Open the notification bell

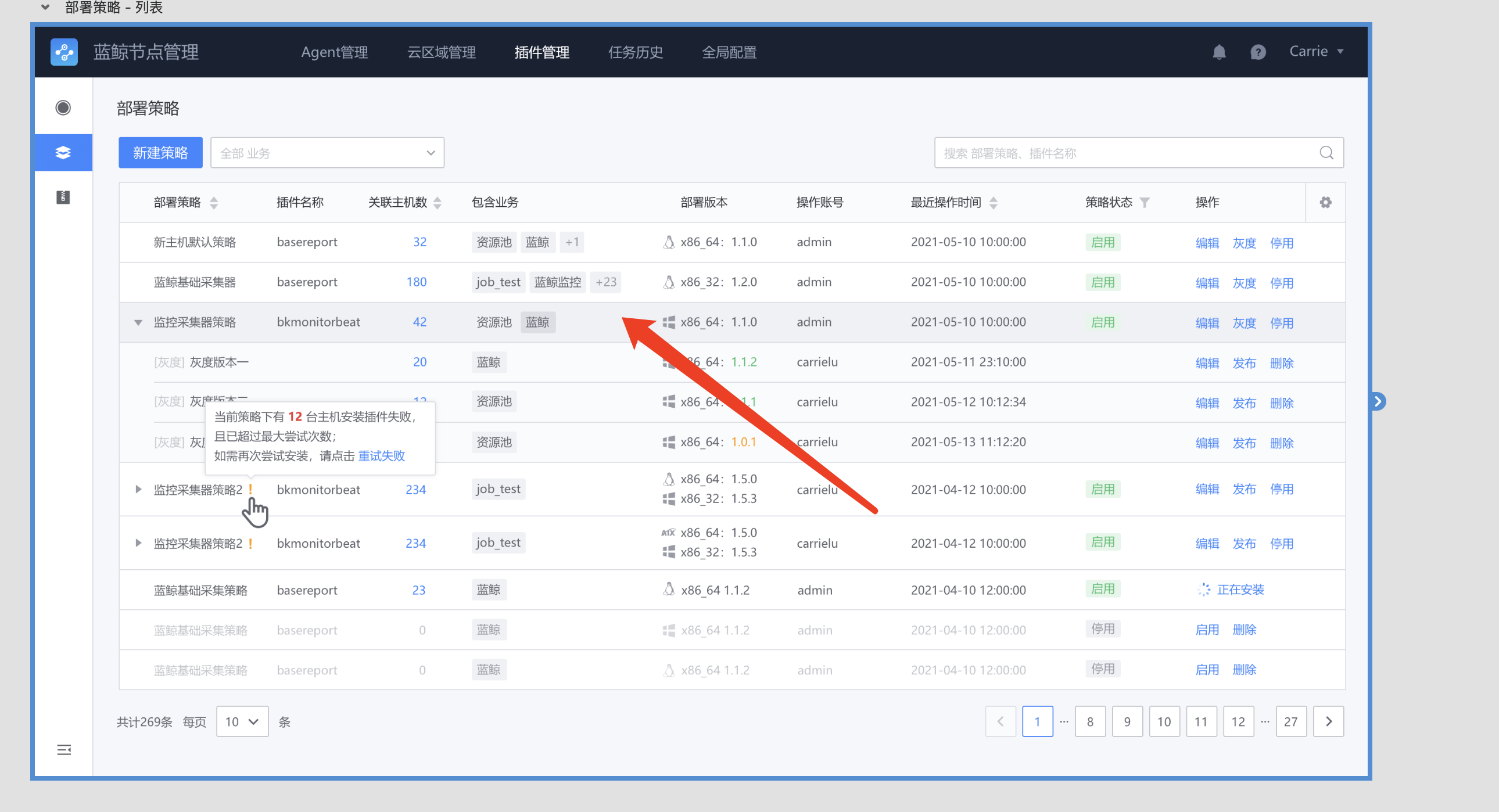pyautogui.click(x=1218, y=52)
